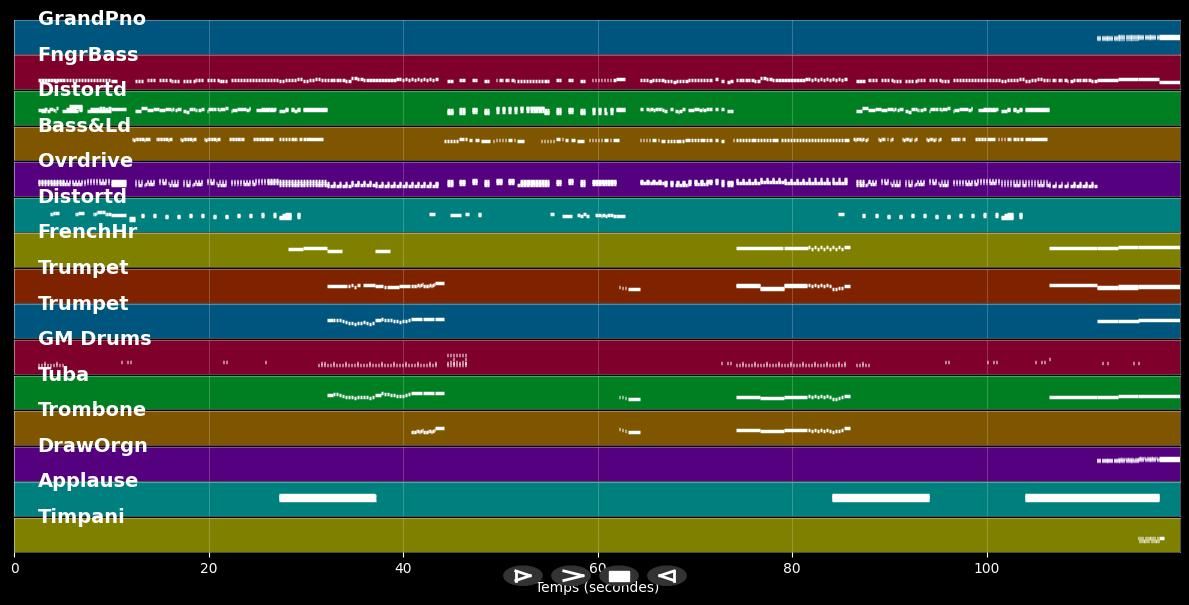Click the Ovrdrive track label
The image size is (1189, 605).
coord(83,160)
